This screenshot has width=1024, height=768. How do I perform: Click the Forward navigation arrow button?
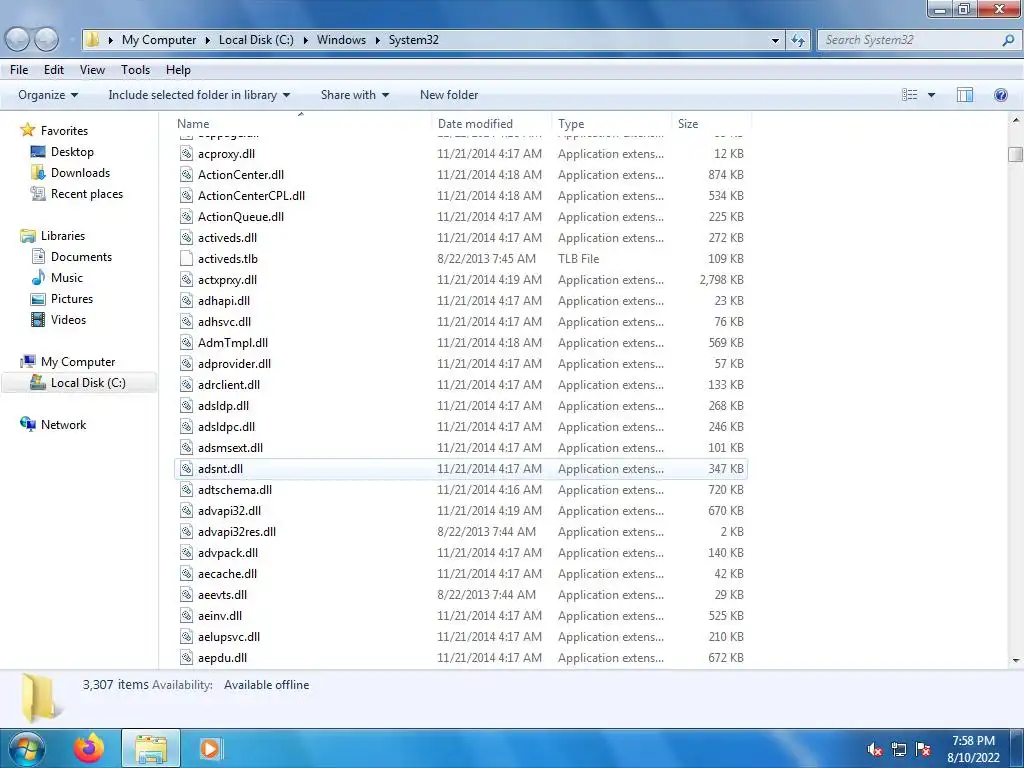click(46, 40)
